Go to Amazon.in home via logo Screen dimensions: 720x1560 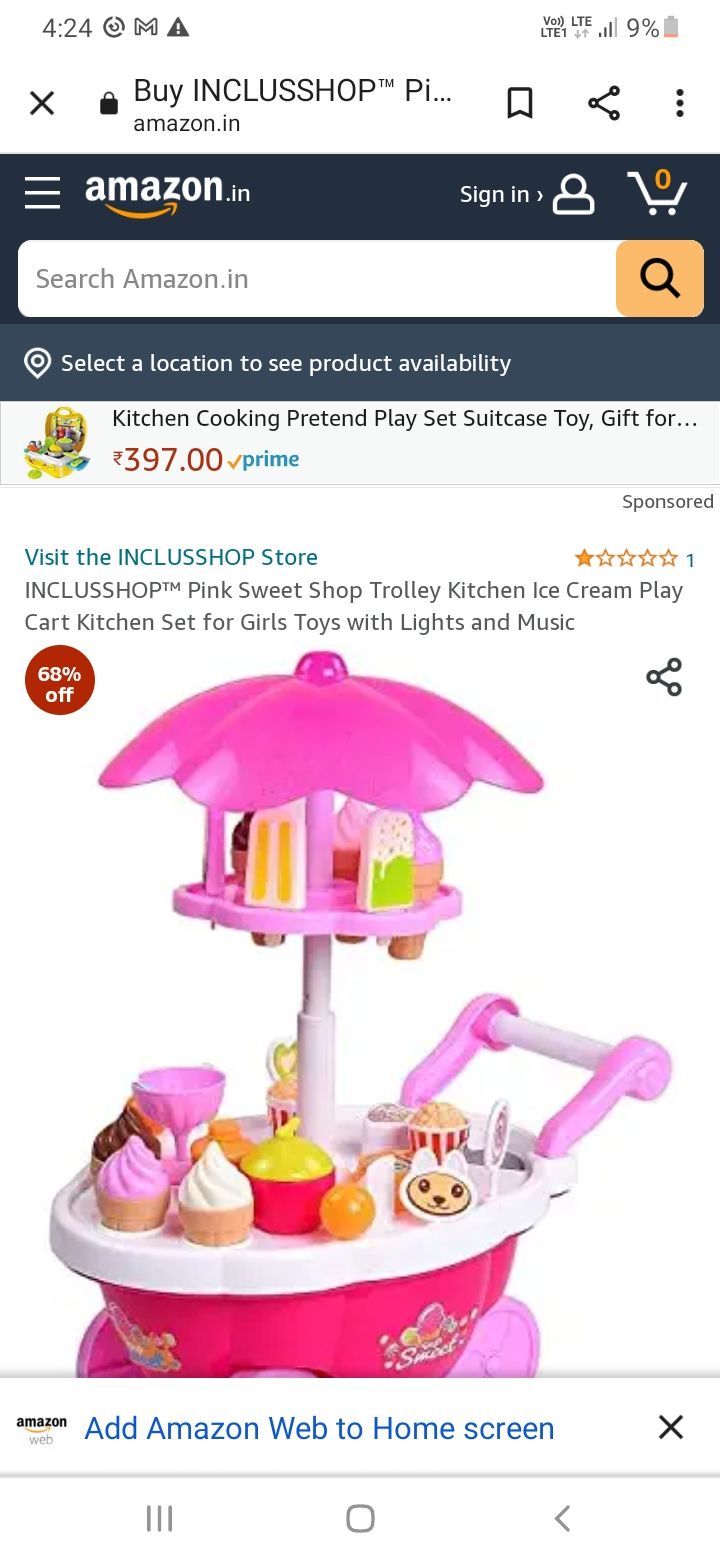pos(168,192)
